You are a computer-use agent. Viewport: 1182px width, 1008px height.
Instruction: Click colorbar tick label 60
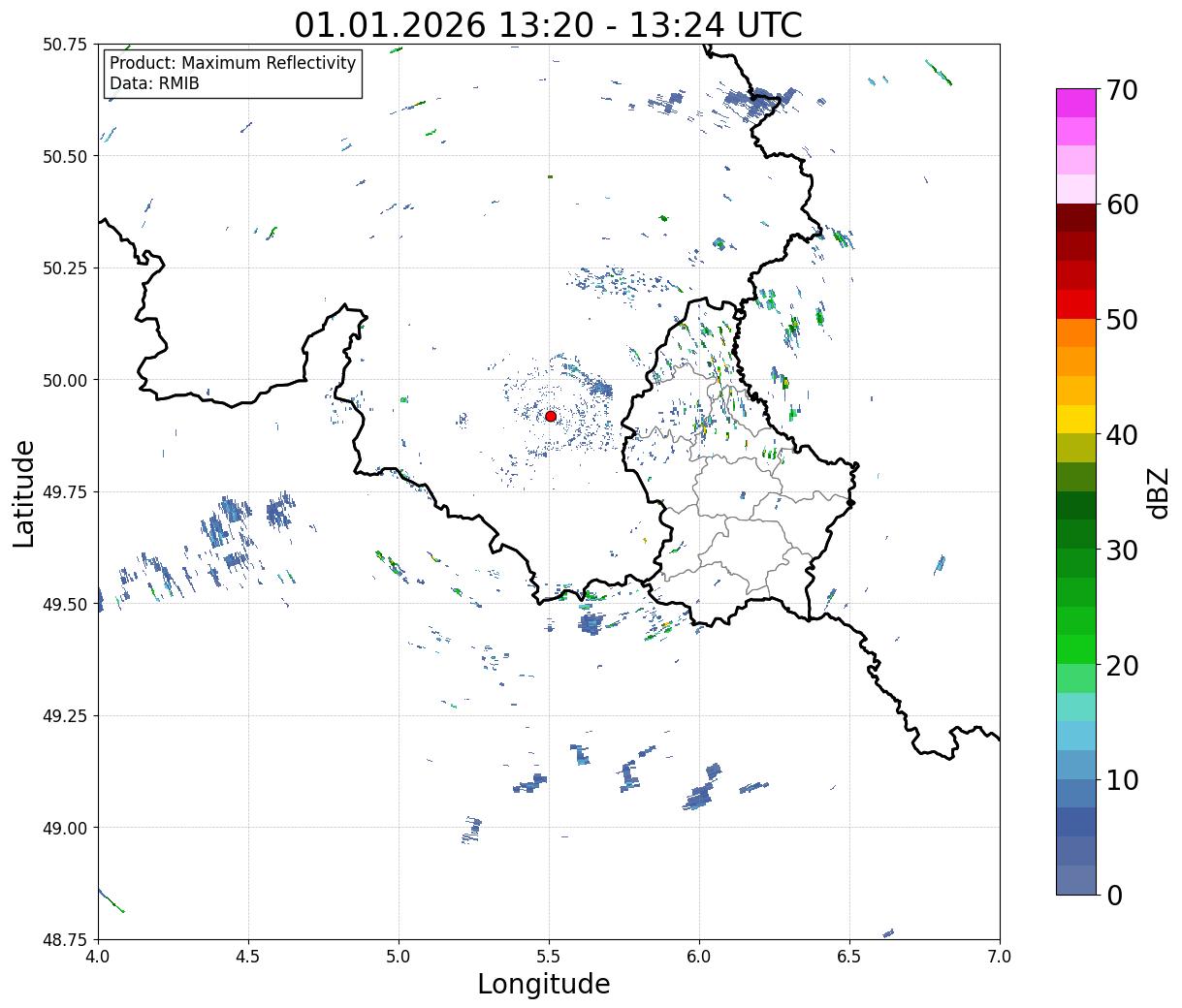(1122, 205)
